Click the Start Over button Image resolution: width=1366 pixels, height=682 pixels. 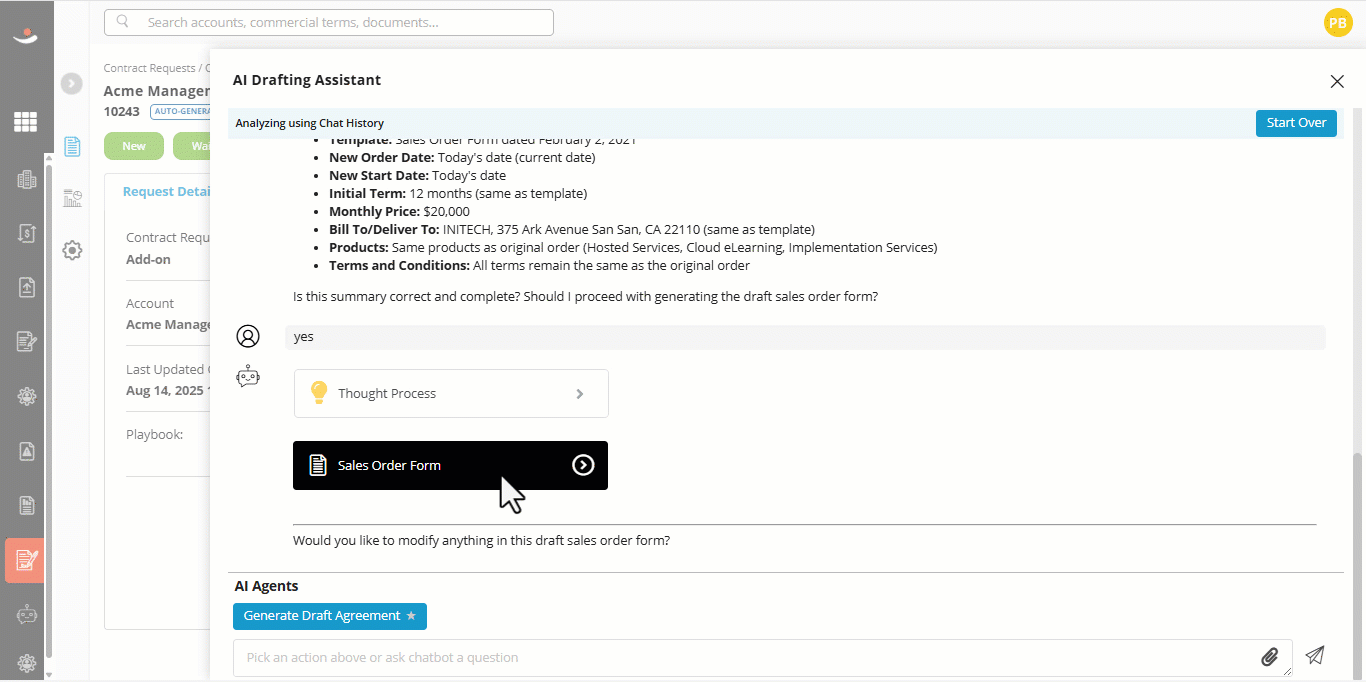(x=1296, y=123)
